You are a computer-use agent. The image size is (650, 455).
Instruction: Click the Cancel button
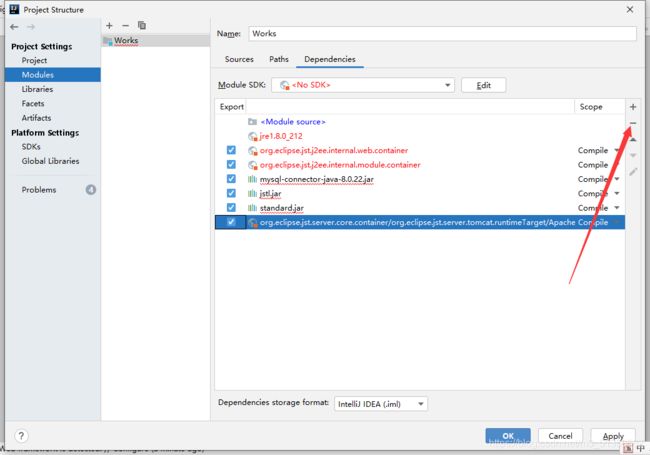click(560, 436)
